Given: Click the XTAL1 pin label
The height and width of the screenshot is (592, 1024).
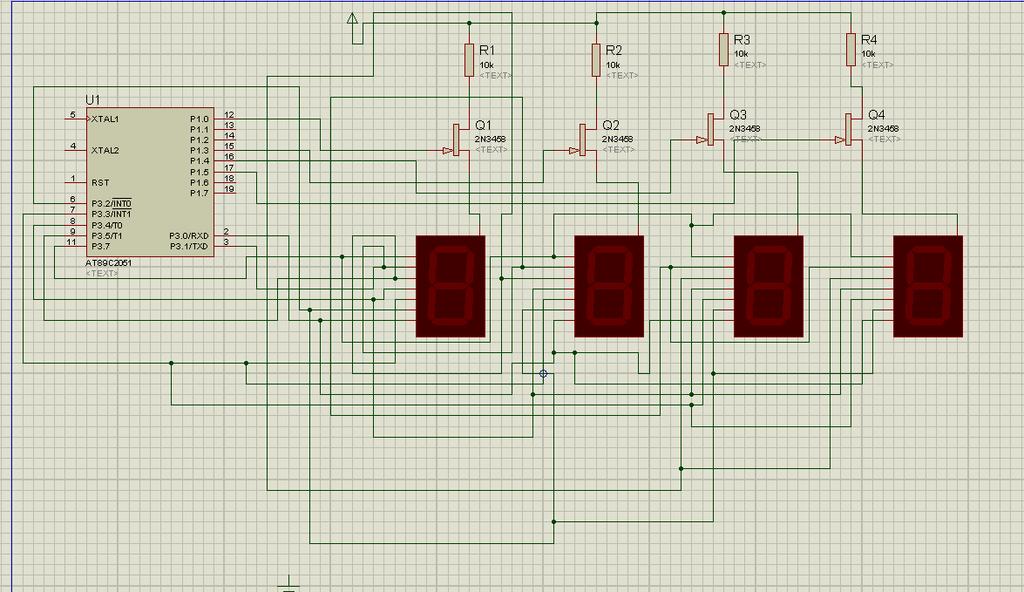Looking at the screenshot, I should point(105,119).
